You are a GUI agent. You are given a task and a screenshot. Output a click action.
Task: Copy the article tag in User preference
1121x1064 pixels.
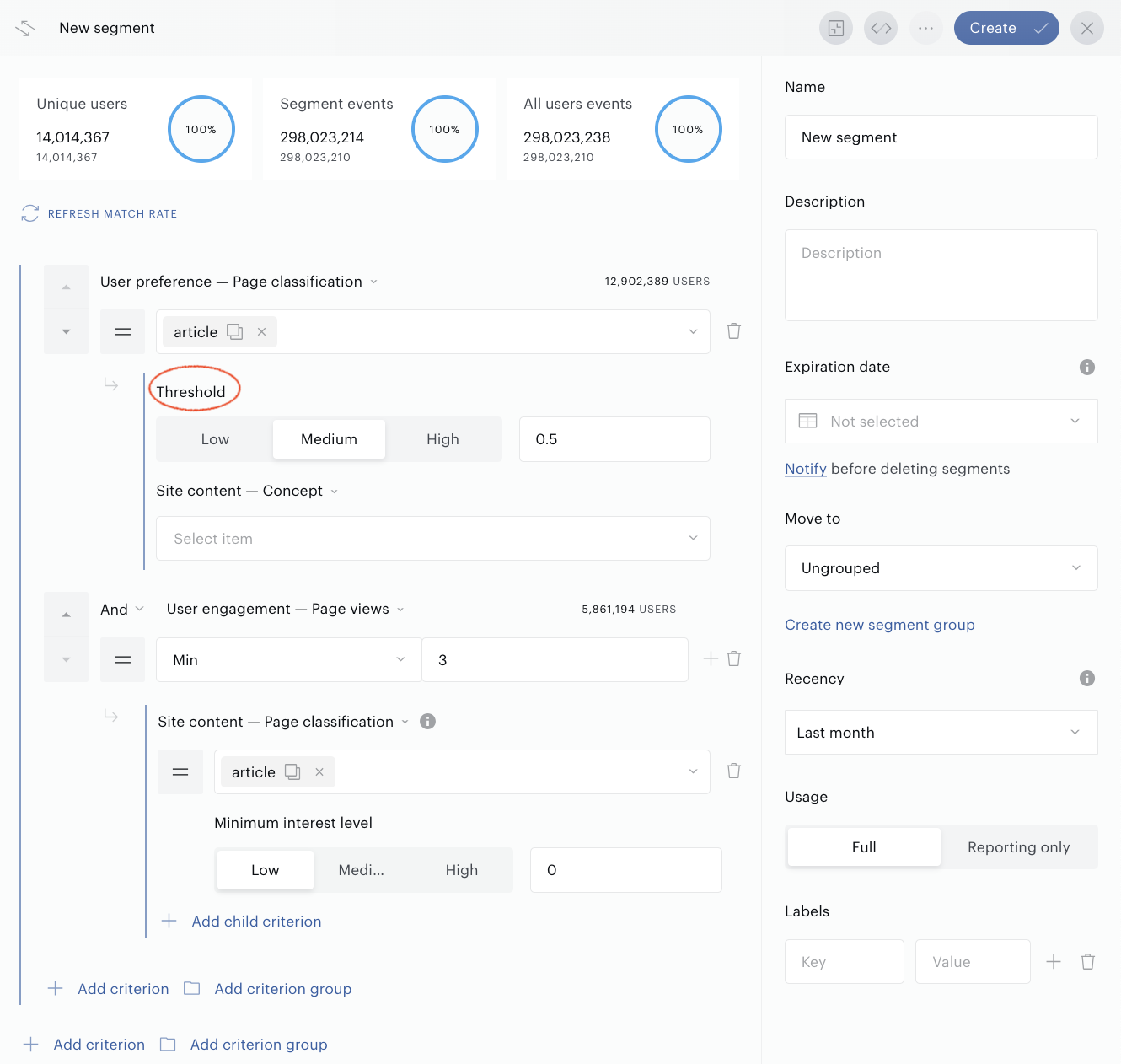coord(235,332)
